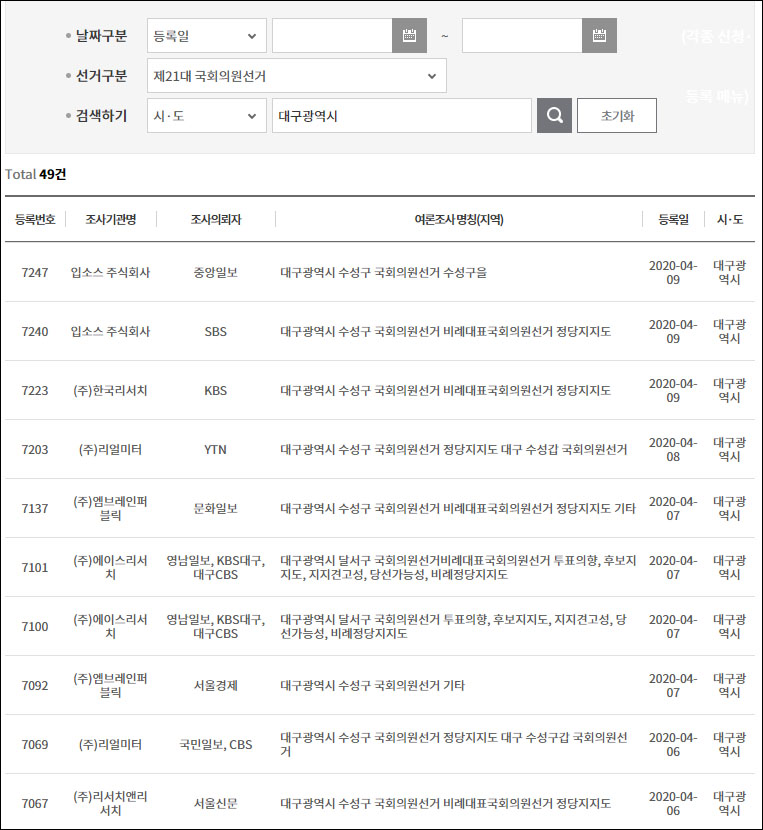Click the (주)한국리서치 agency cell
The height and width of the screenshot is (830, 763).
coord(110,390)
